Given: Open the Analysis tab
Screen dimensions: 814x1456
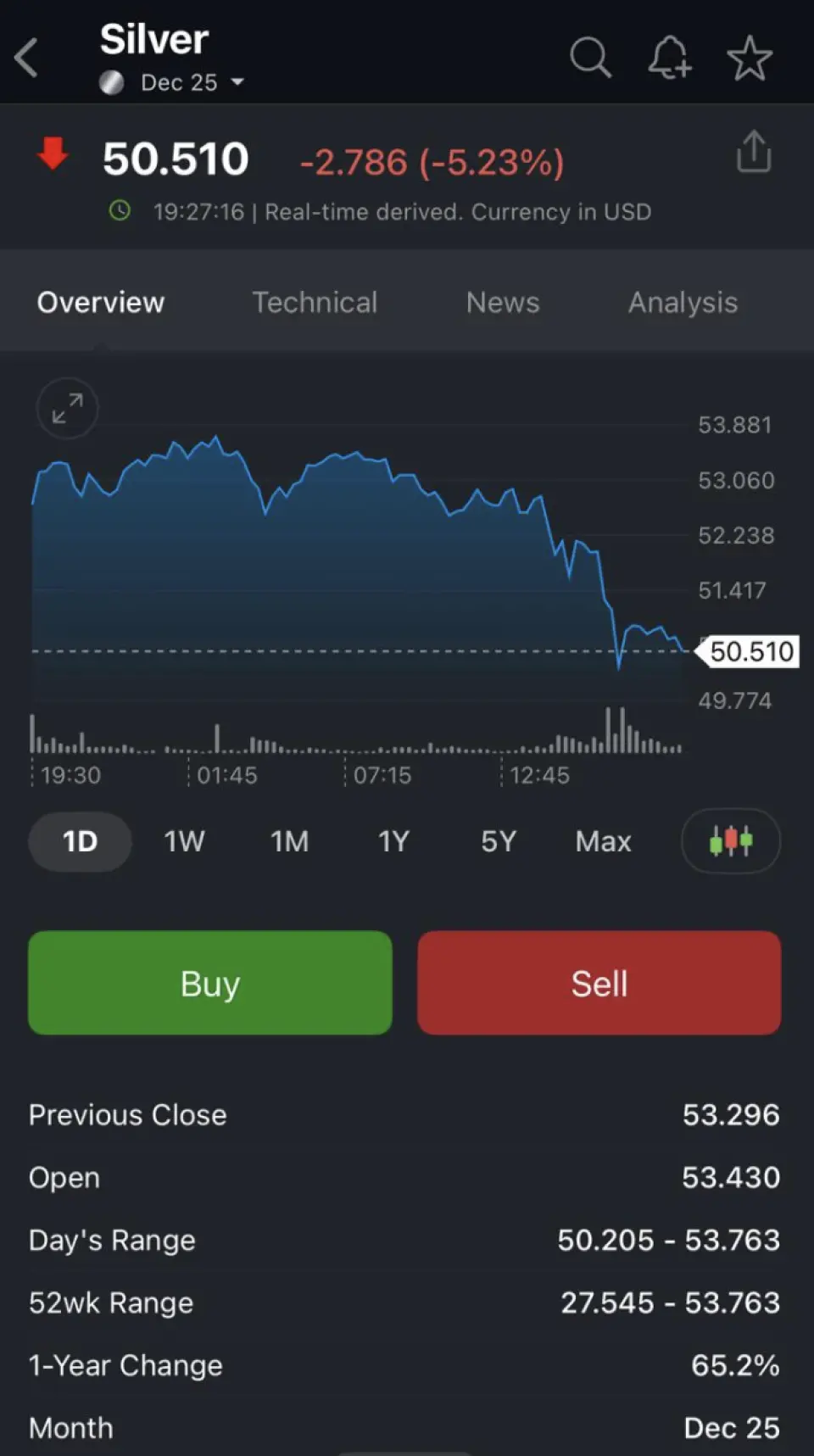Looking at the screenshot, I should [683, 303].
